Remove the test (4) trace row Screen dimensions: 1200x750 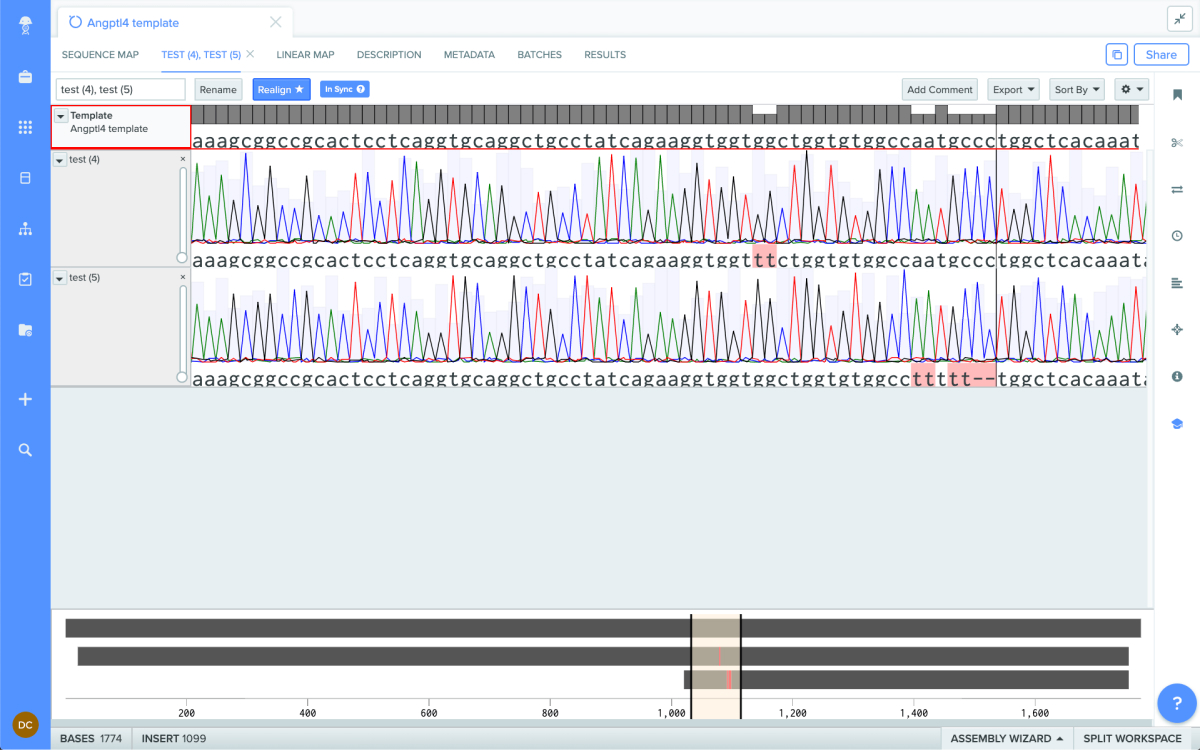(x=183, y=159)
